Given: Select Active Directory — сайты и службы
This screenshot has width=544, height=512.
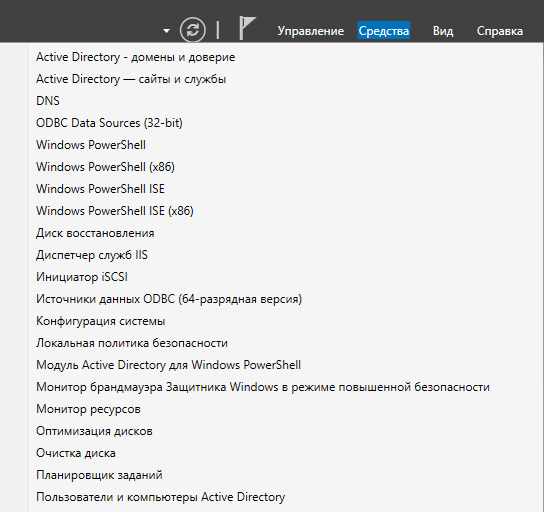Looking at the screenshot, I should [131, 79].
